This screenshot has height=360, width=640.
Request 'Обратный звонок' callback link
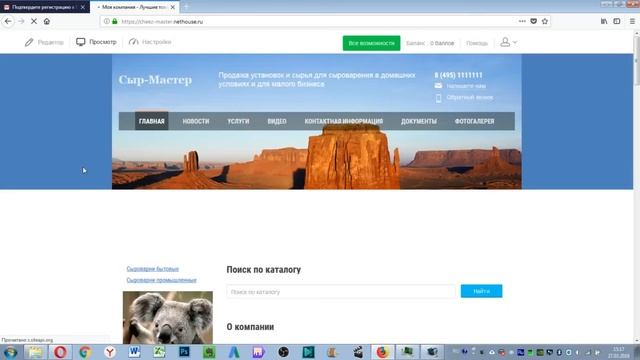coord(470,97)
